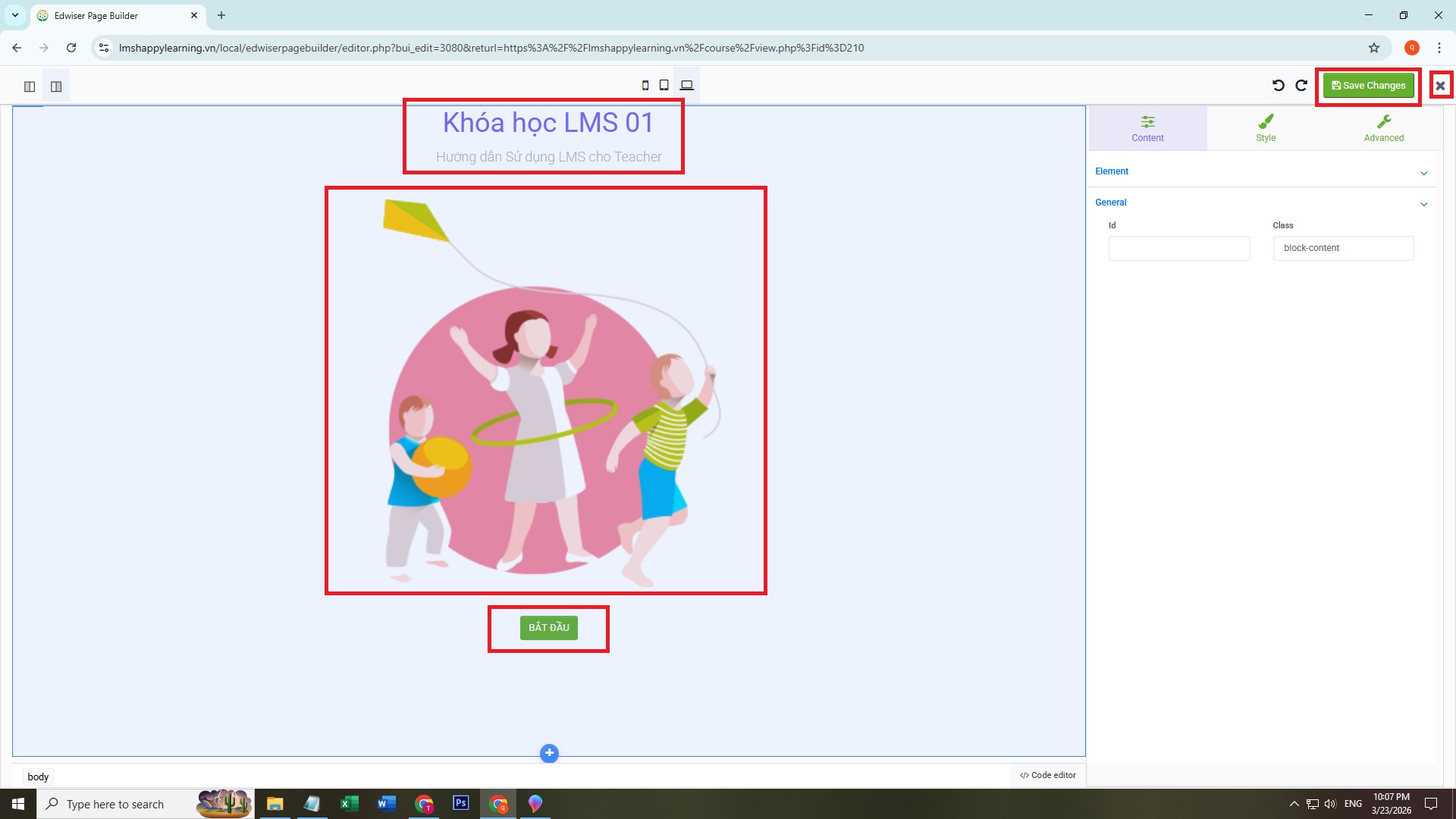Select laptop desktop preview mode
The width and height of the screenshot is (1456, 819).
[x=686, y=86]
